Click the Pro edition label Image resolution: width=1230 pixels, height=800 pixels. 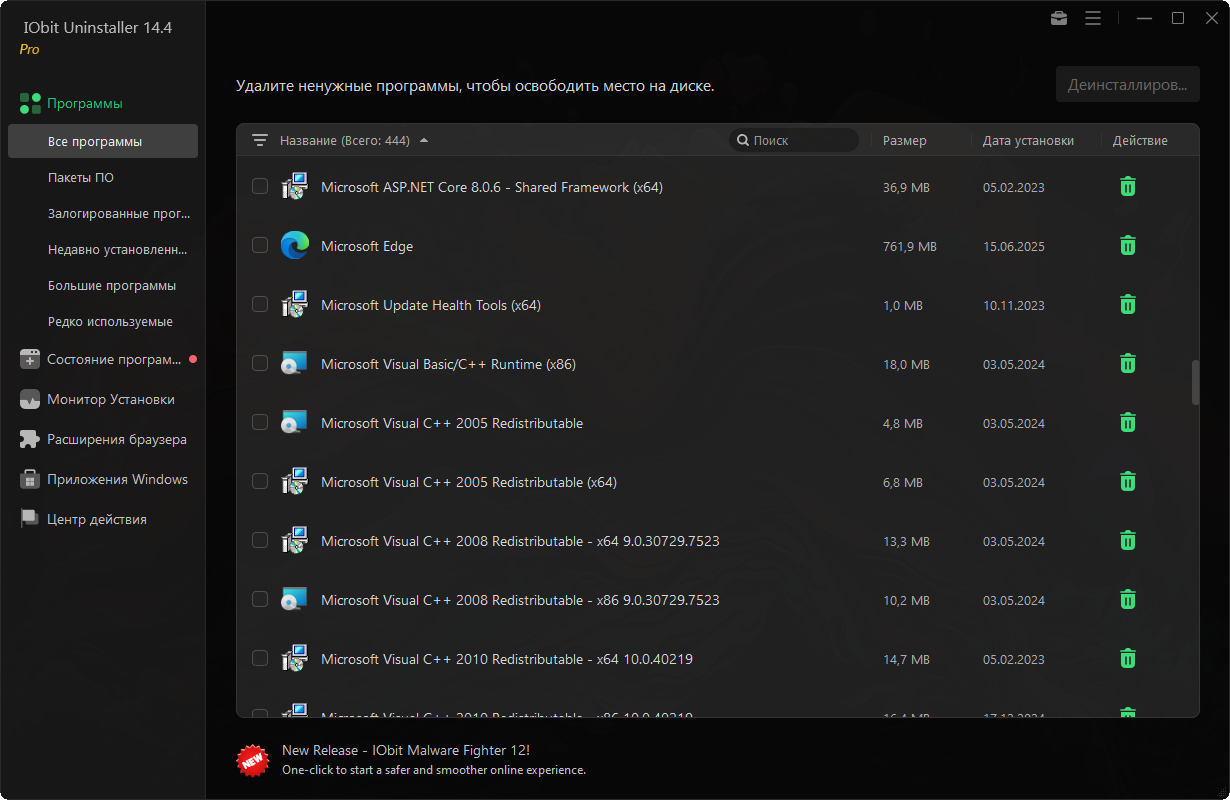click(29, 49)
